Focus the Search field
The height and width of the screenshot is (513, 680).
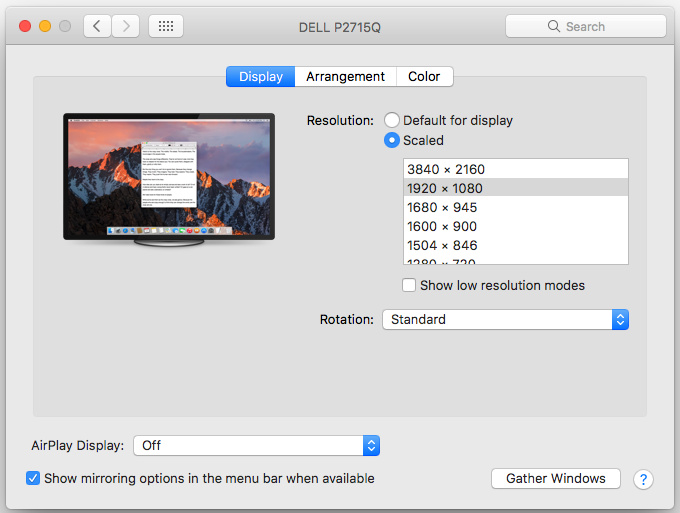click(x=585, y=26)
